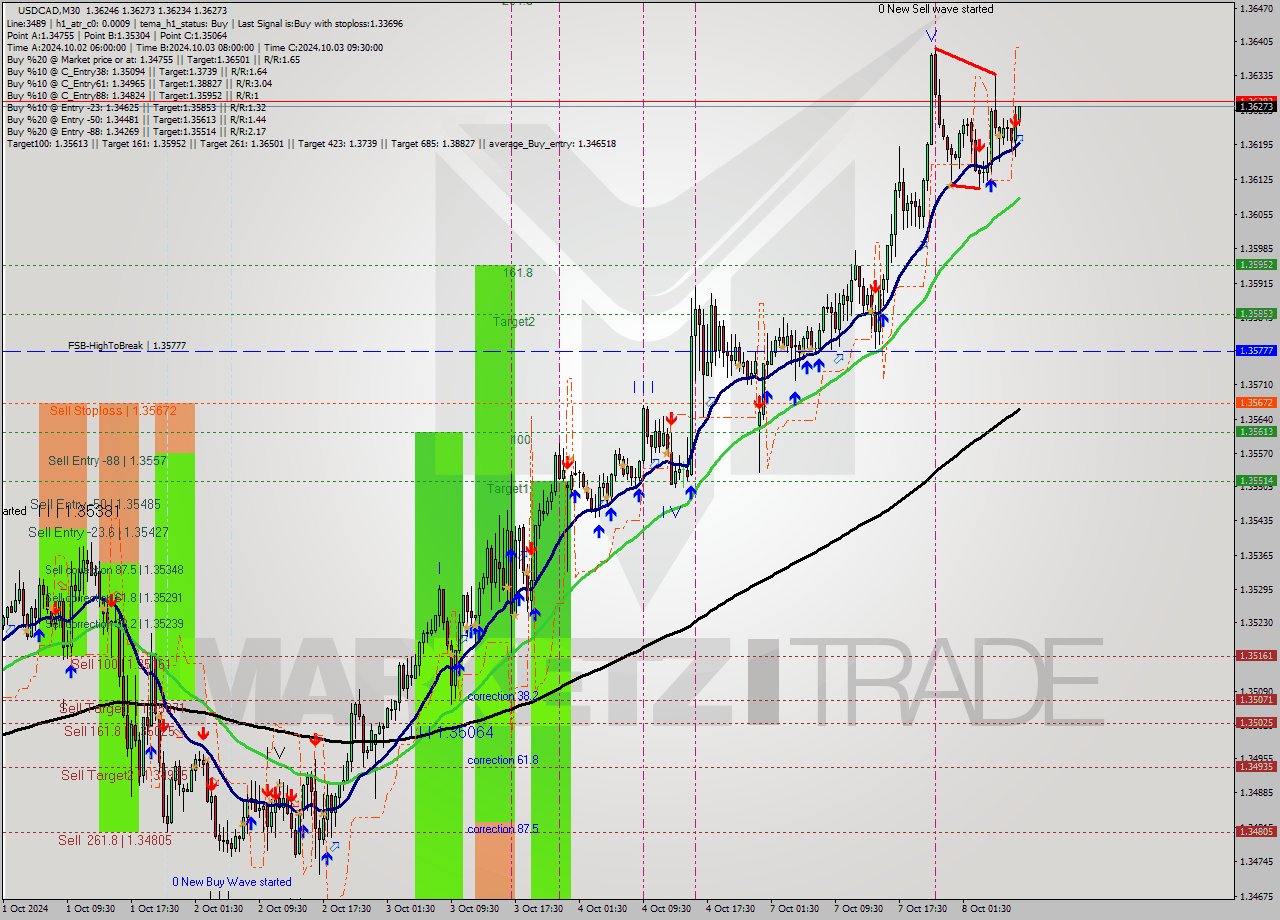Click the 'Buy %10 @ C_Entry61' line

(138, 84)
